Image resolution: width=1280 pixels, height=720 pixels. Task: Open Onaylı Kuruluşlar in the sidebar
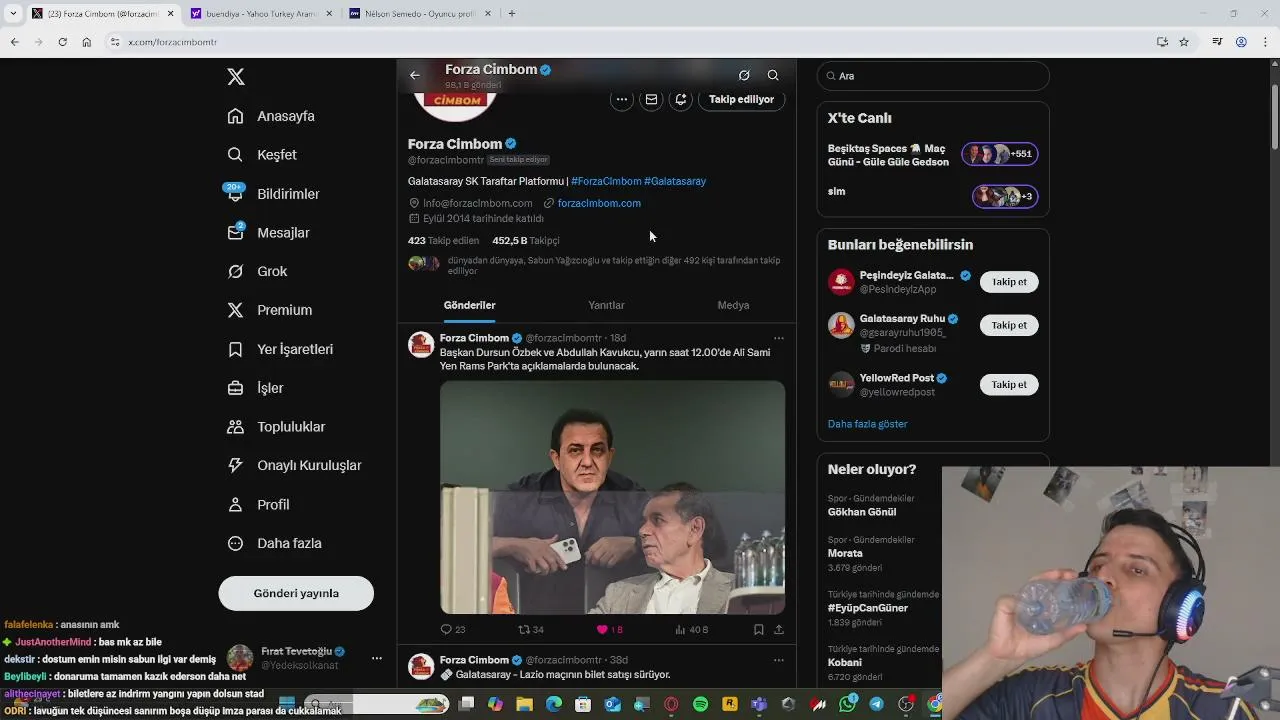pyautogui.click(x=294, y=465)
